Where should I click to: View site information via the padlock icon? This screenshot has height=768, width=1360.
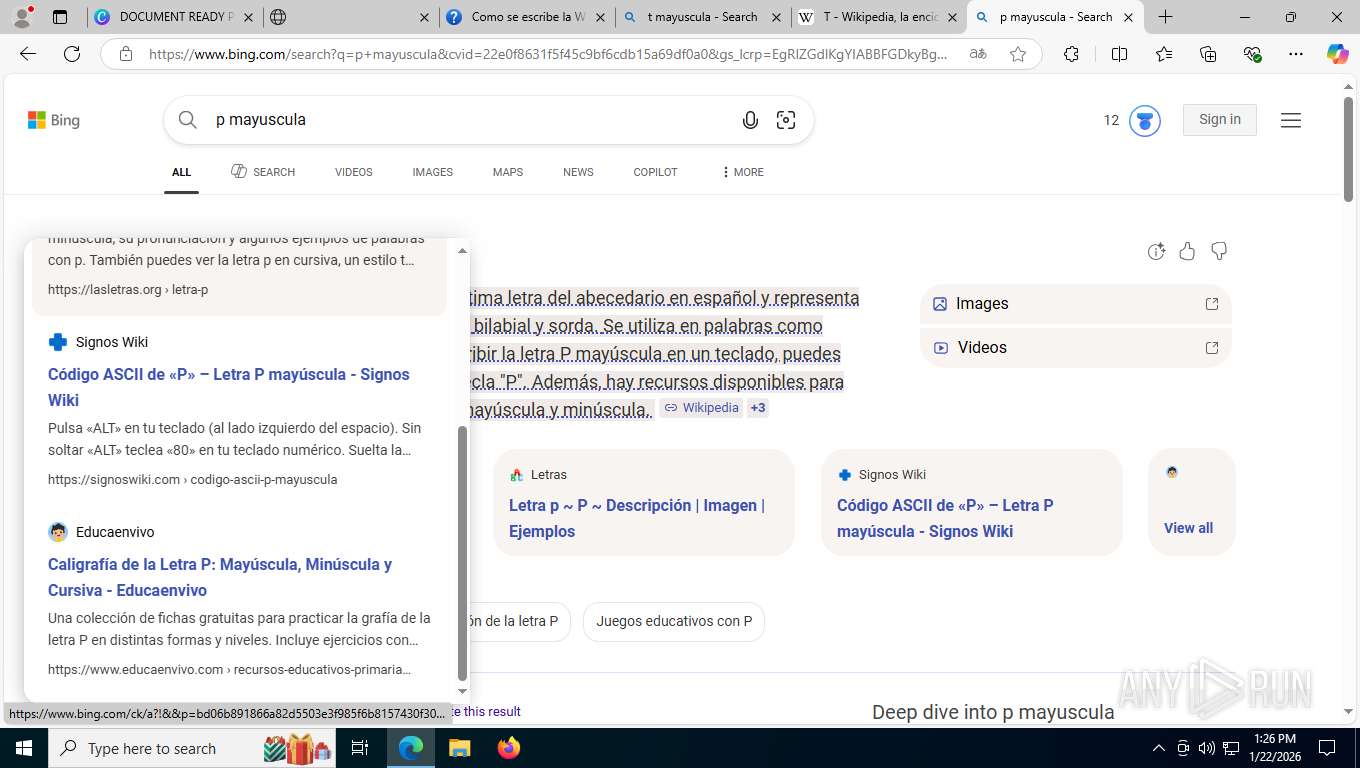[126, 54]
